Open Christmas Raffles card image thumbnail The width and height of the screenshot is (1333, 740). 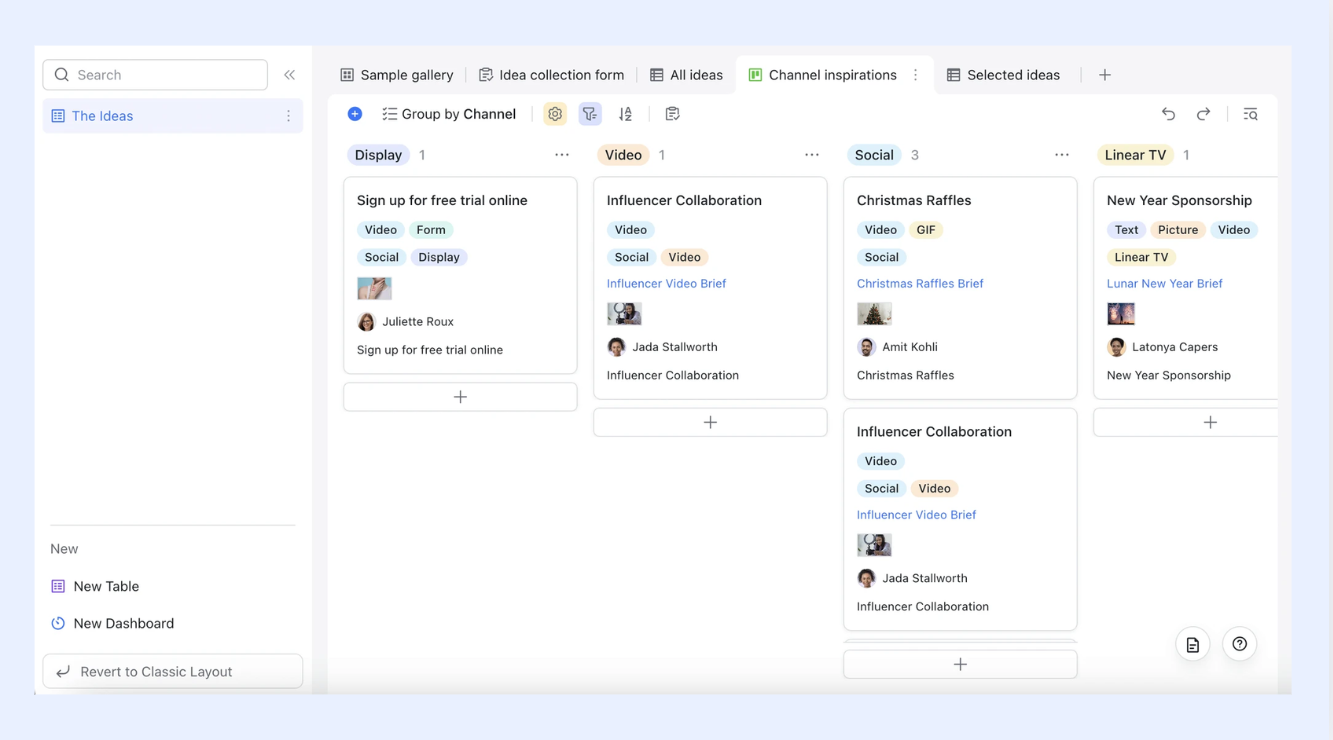click(x=874, y=314)
